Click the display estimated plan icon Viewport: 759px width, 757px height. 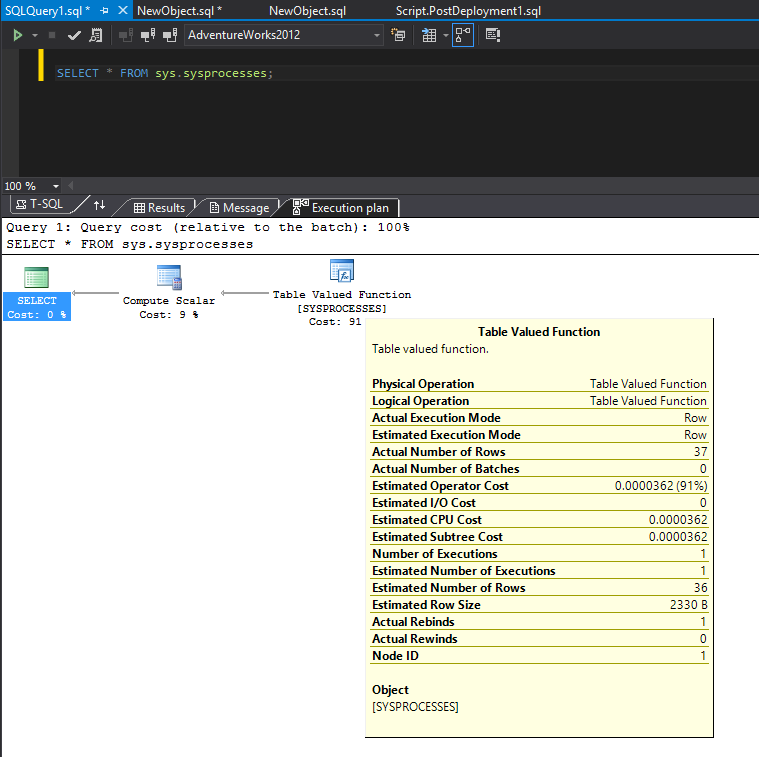pyautogui.click(x=95, y=35)
